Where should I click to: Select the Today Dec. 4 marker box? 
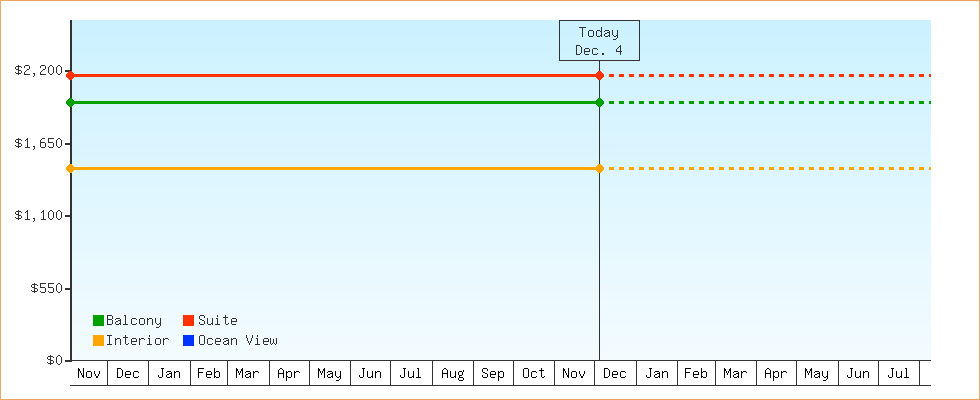(x=599, y=41)
